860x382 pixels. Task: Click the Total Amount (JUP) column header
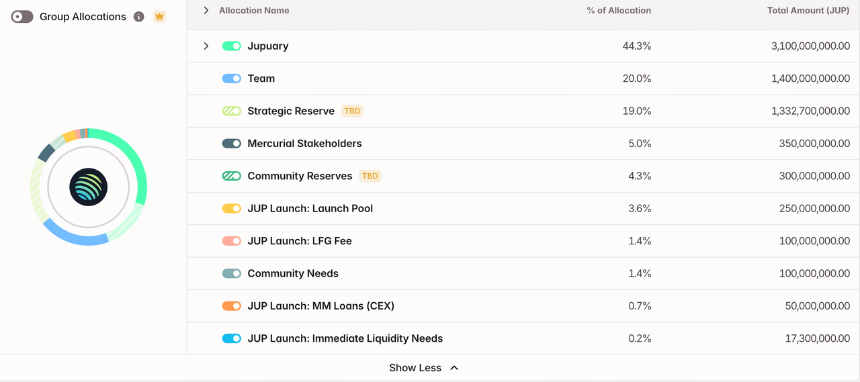[x=808, y=10]
